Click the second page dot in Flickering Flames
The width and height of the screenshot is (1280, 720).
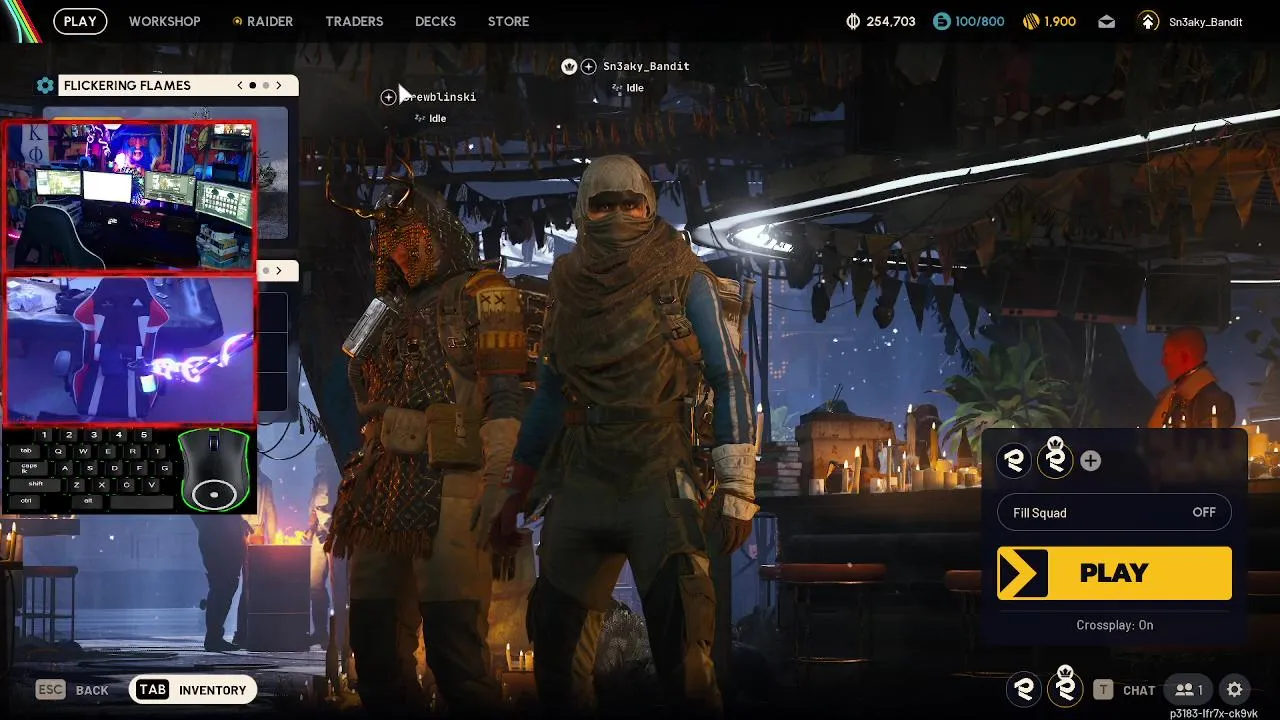[266, 86]
